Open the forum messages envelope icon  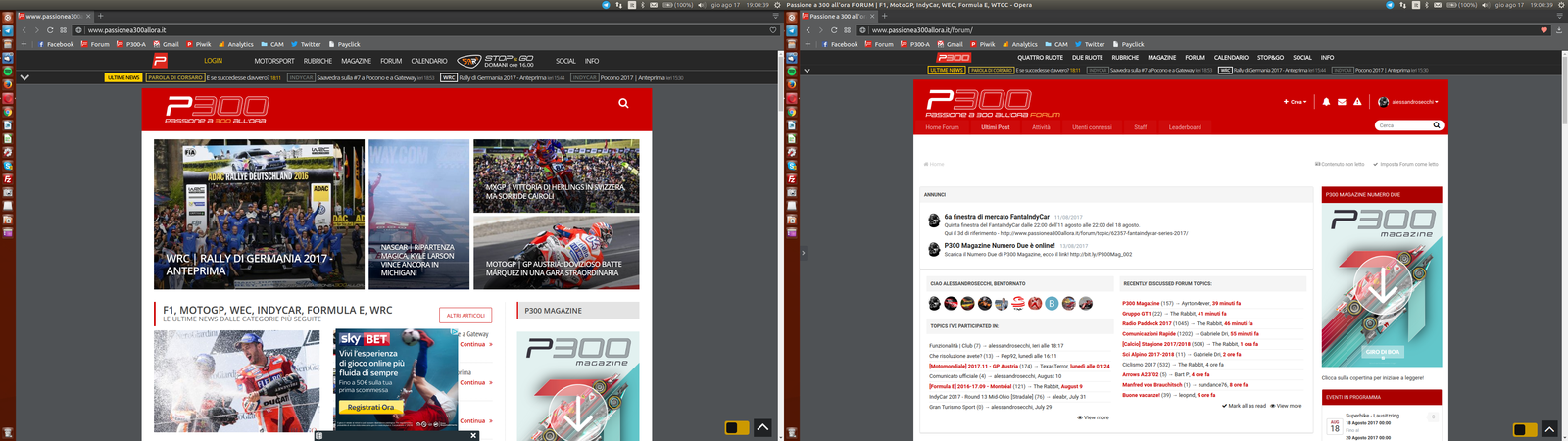click(x=1342, y=102)
